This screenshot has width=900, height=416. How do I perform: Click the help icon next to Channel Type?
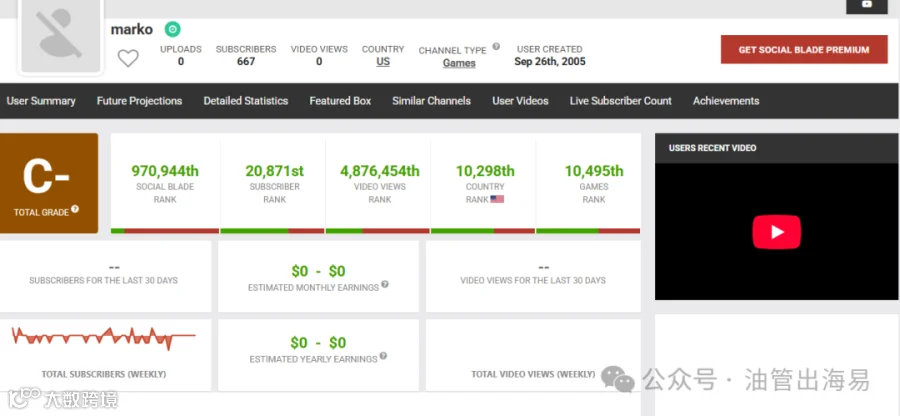(x=496, y=46)
